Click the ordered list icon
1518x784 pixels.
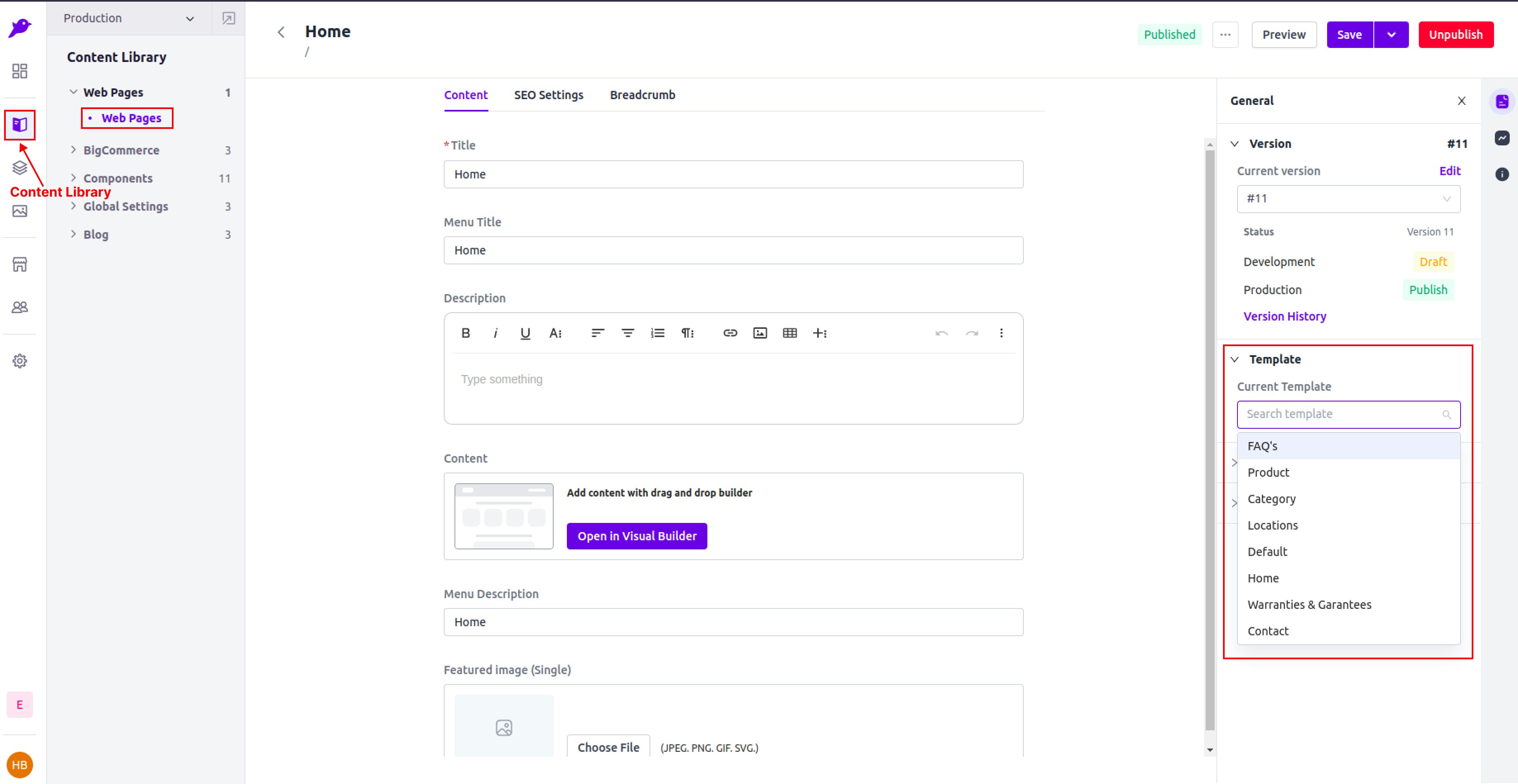click(658, 333)
